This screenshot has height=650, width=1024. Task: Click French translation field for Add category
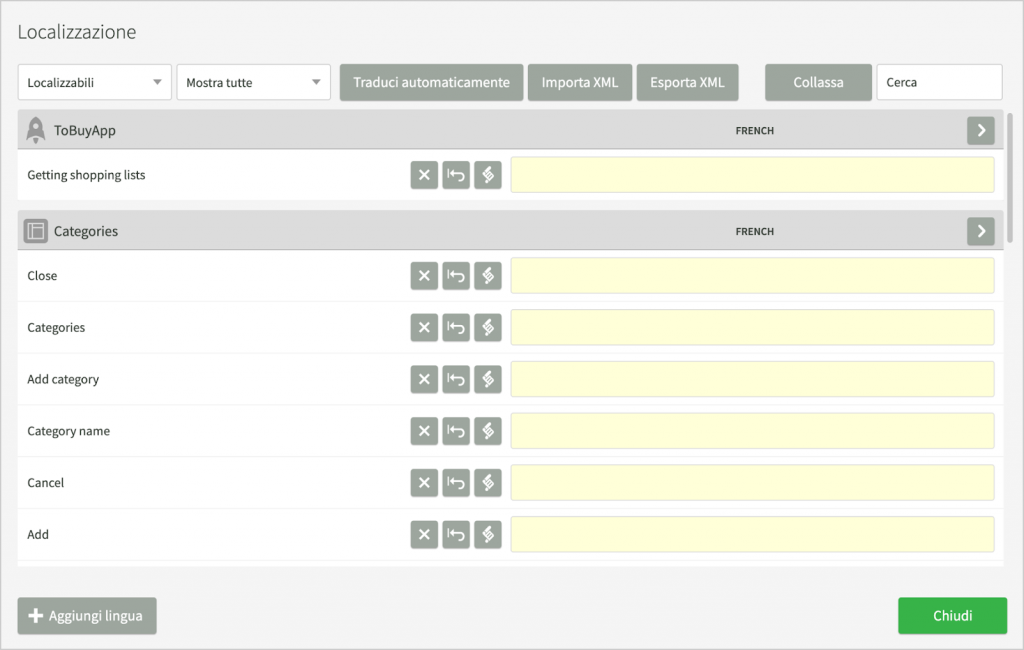pos(752,379)
